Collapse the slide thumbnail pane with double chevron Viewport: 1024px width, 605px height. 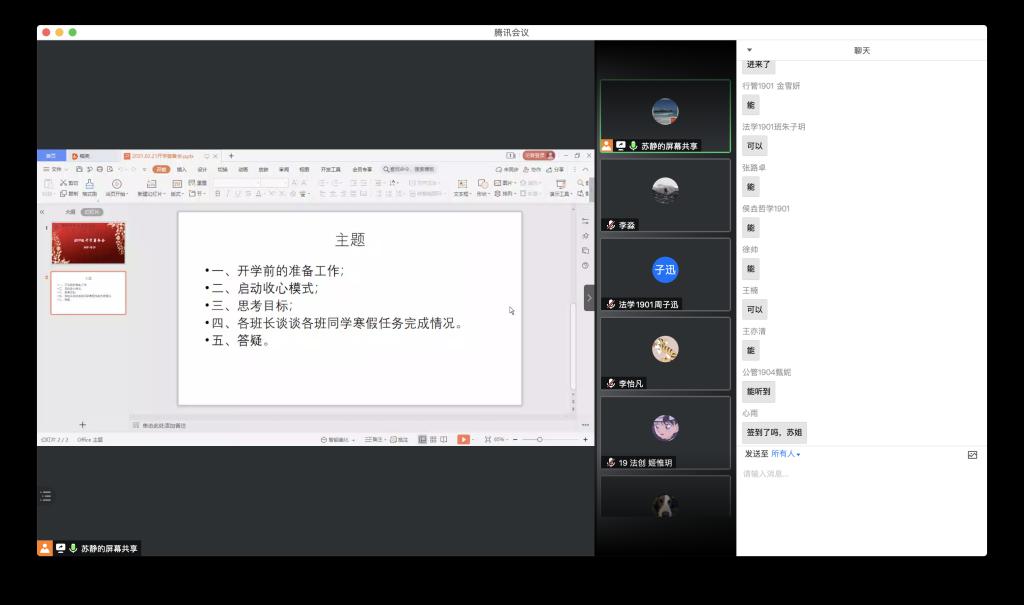coord(42,212)
